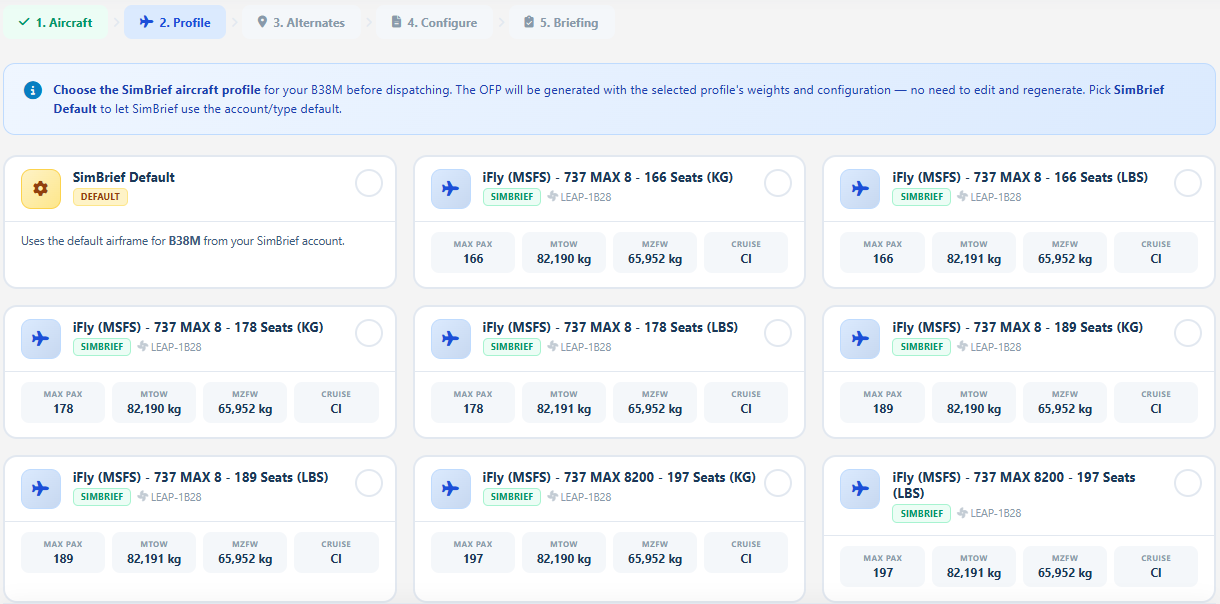The image size is (1220, 604).
Task: Click the airplane icon on the Profile step
Action: coord(147,22)
